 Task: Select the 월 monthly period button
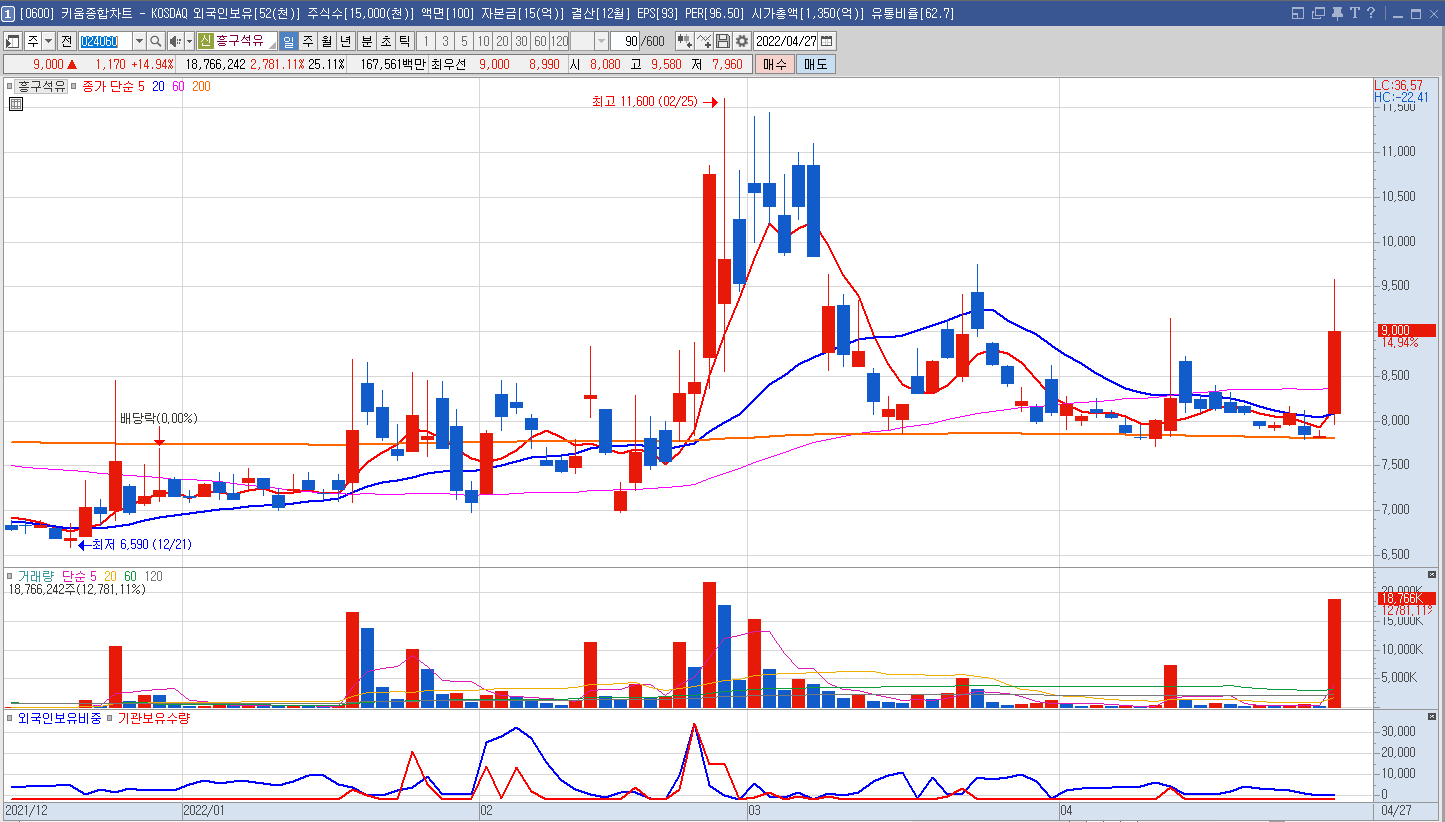pyautogui.click(x=327, y=41)
